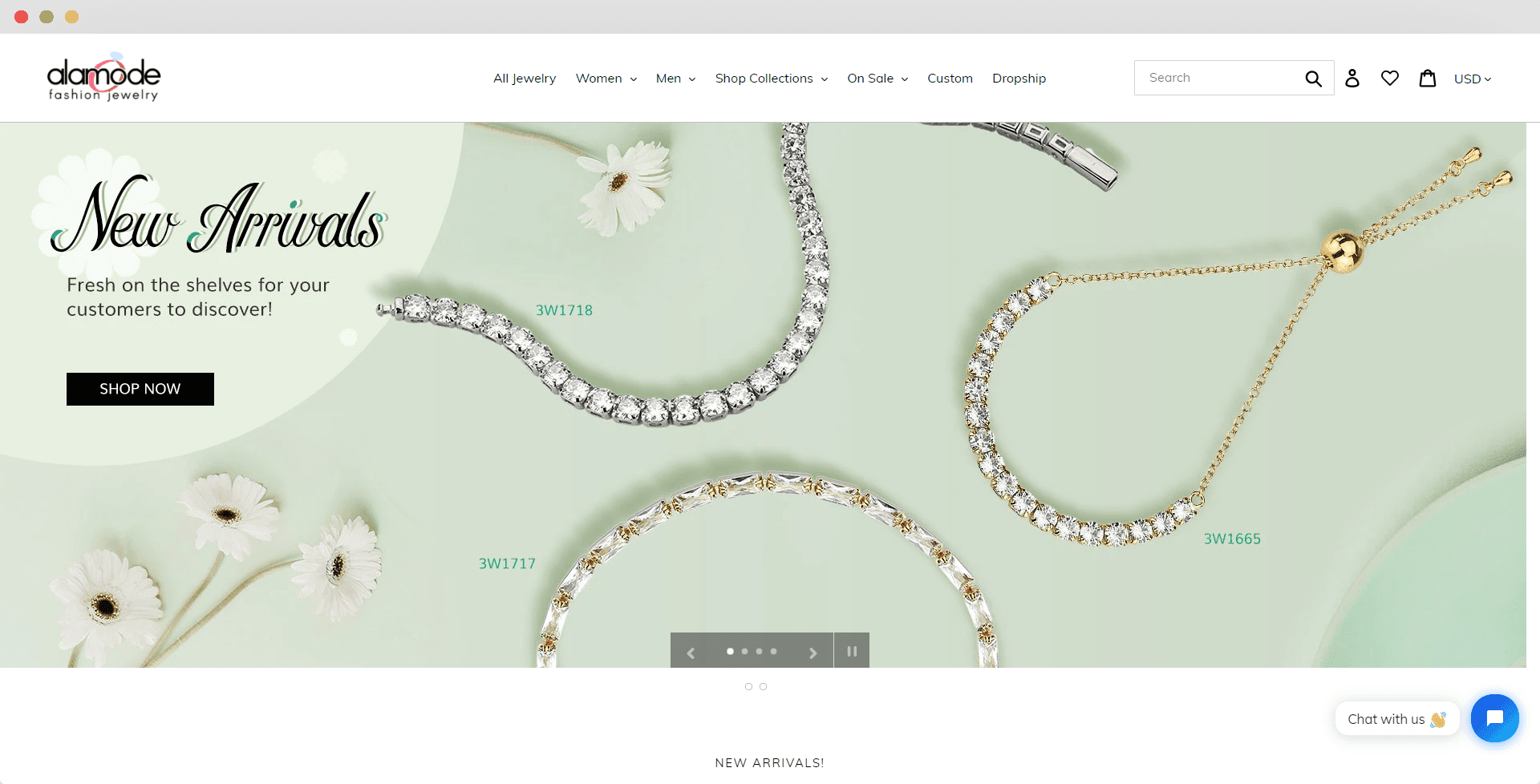Open the All Jewelry page
This screenshot has width=1540, height=784.
click(x=525, y=79)
